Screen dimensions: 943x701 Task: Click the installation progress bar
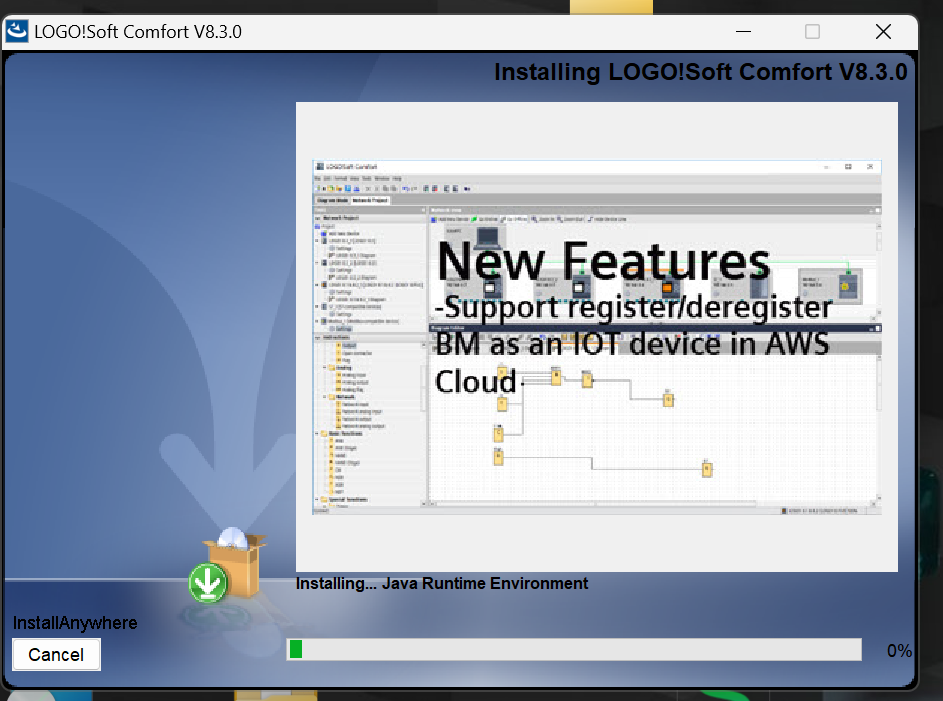574,649
